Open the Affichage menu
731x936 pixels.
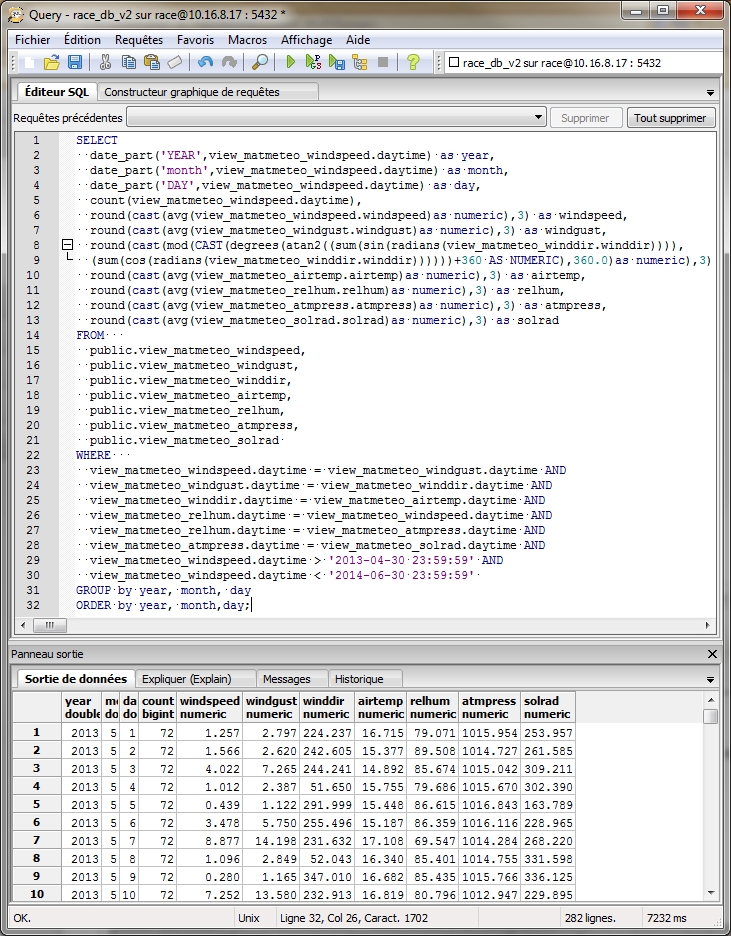(307, 40)
